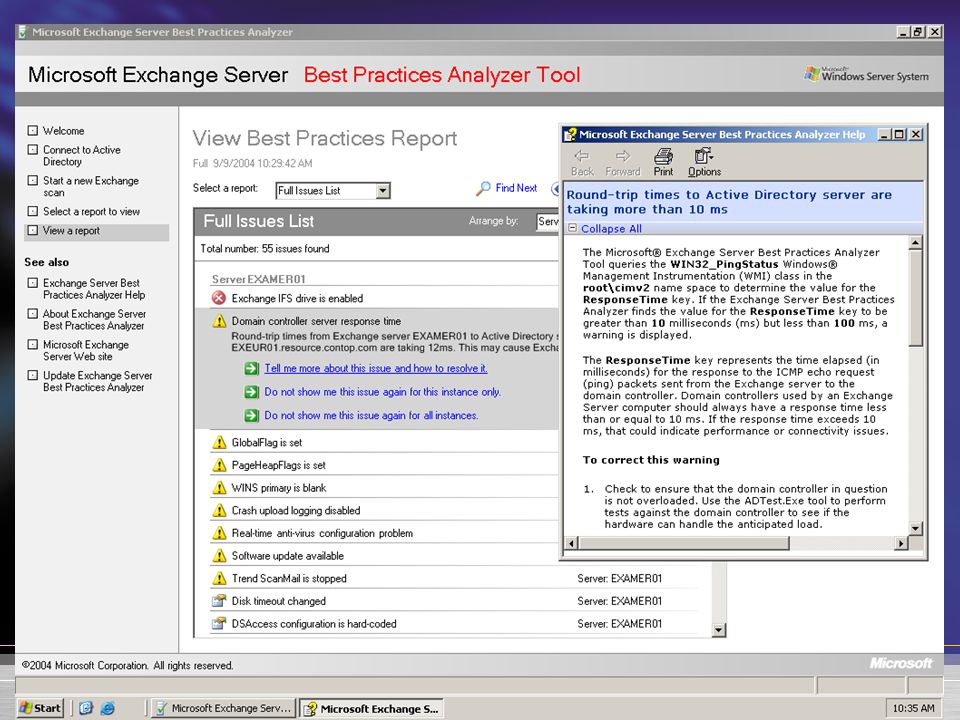Click up arrow of Help window vertical scrollbar
This screenshot has width=960, height=720.
pyautogui.click(x=915, y=243)
